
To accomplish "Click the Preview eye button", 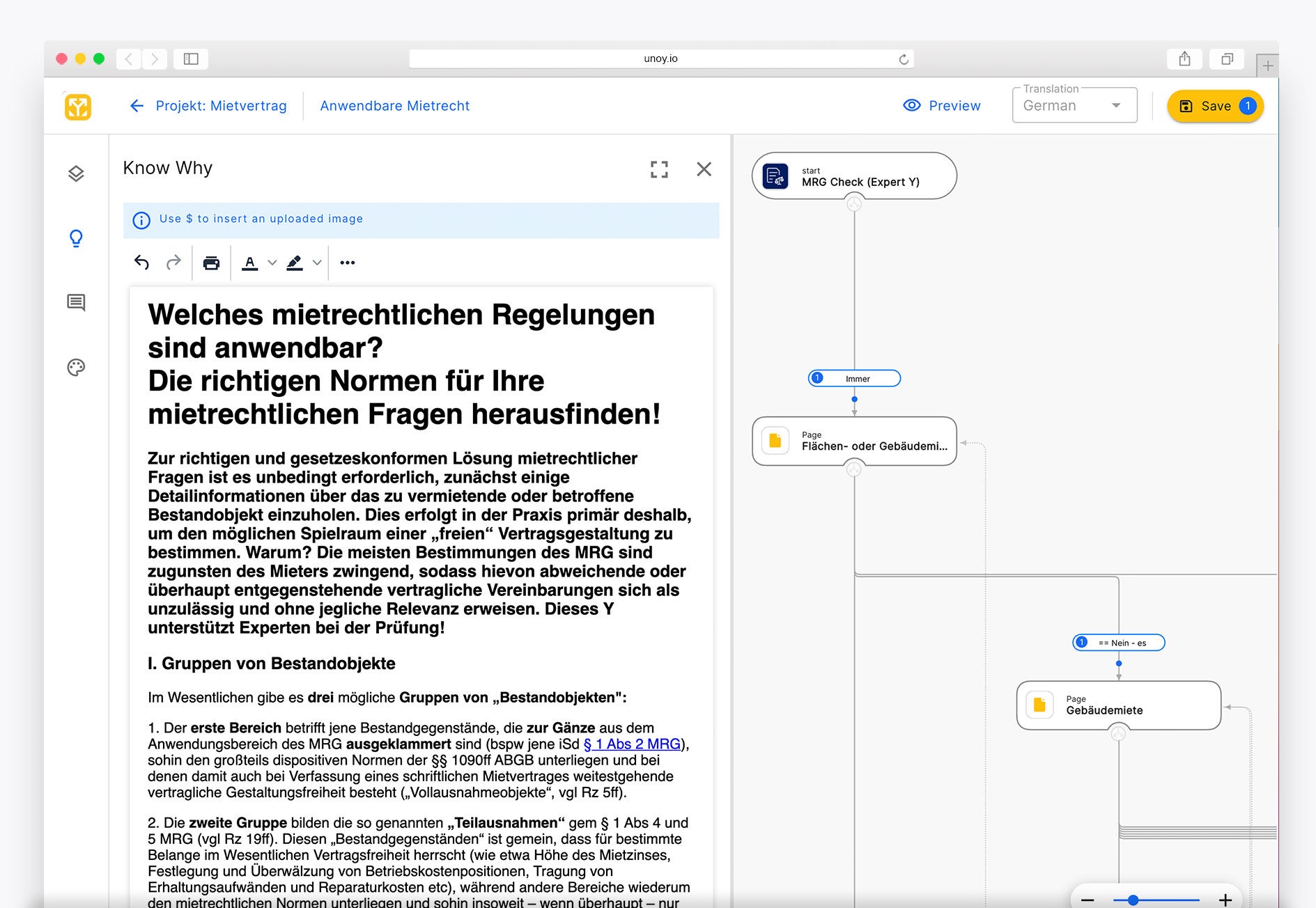I will (941, 106).
